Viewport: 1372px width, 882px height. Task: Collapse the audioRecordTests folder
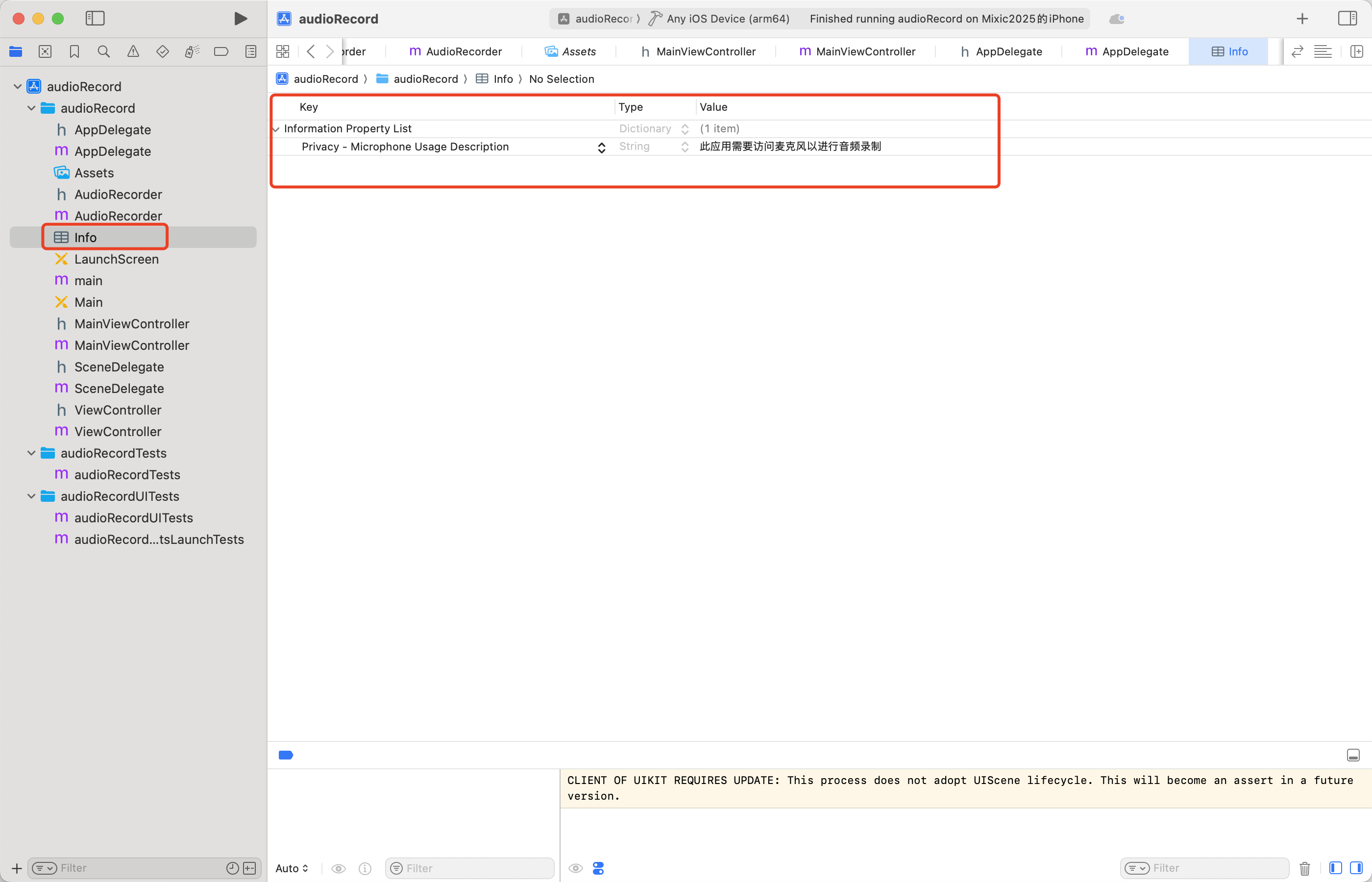pyautogui.click(x=31, y=453)
